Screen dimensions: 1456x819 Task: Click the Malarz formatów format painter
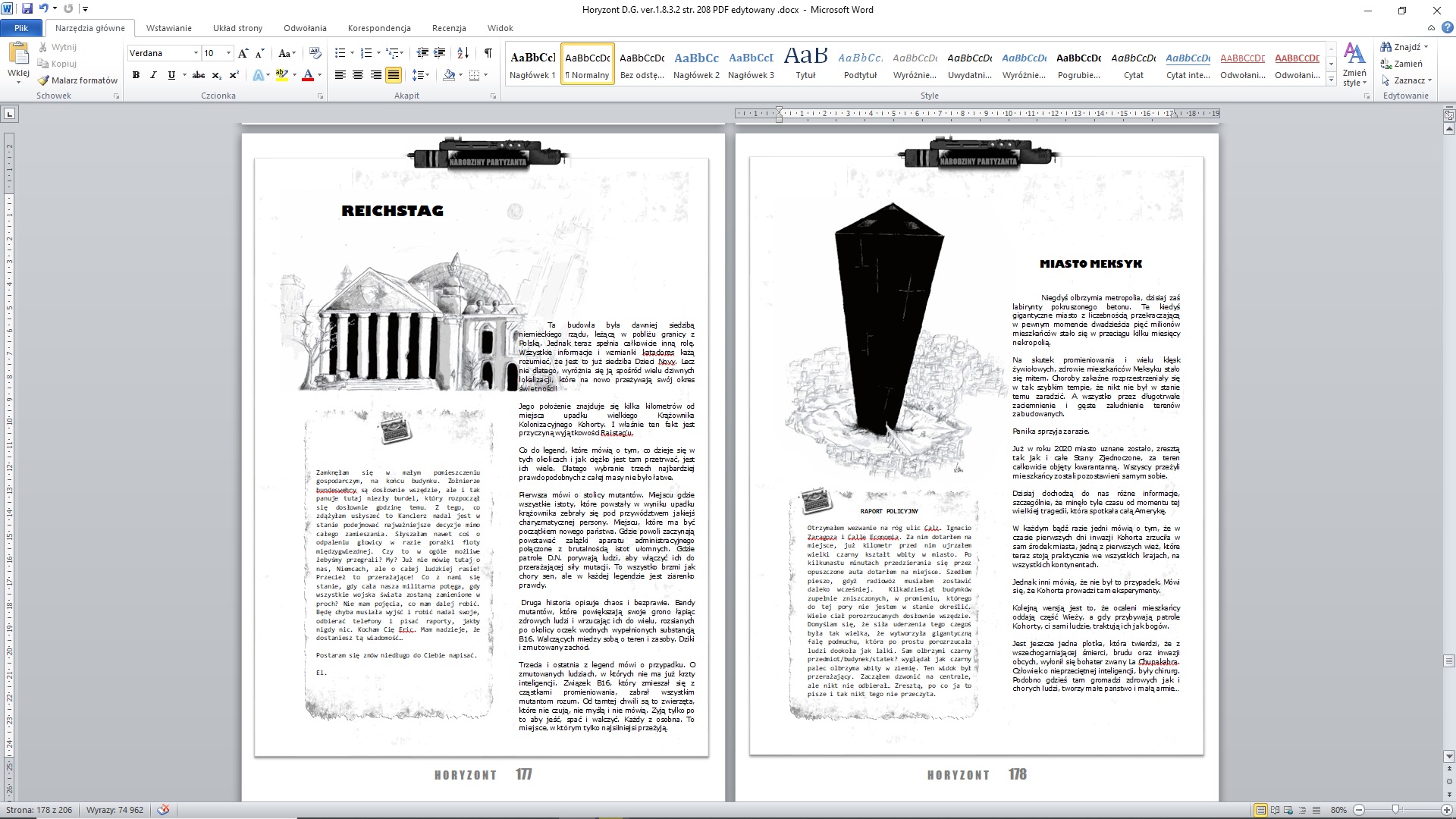77,80
